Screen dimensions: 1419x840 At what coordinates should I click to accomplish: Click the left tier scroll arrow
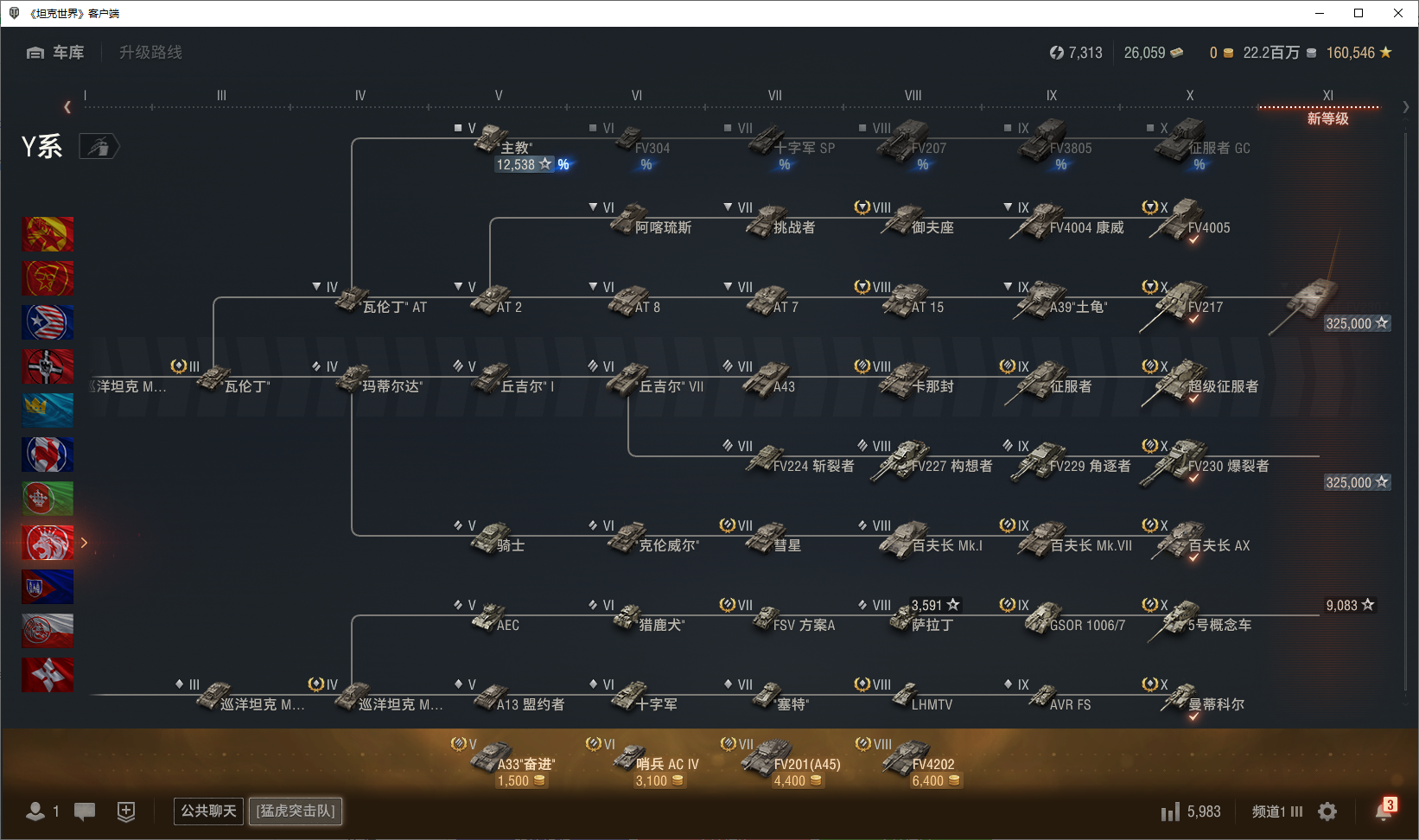(67, 107)
